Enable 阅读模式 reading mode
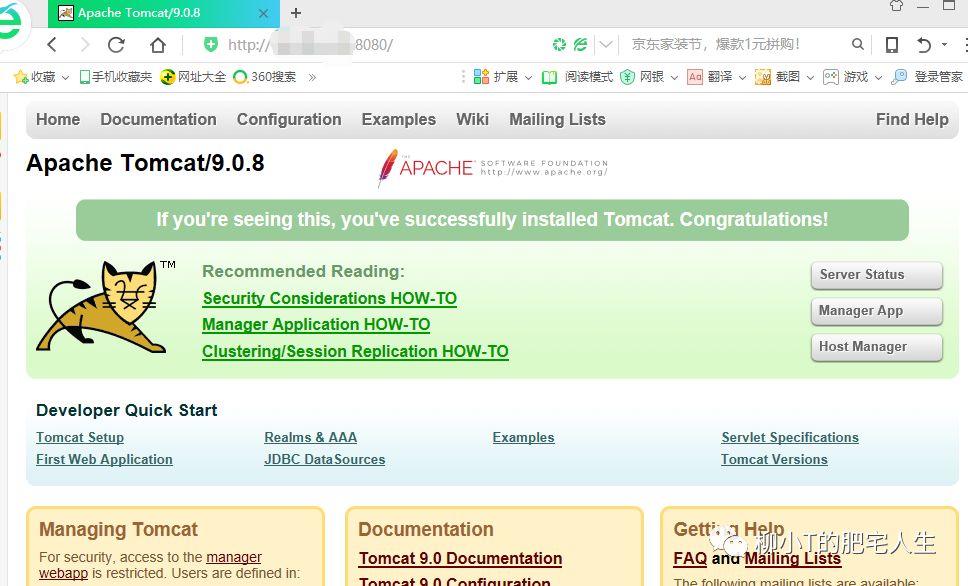Image resolution: width=968 pixels, height=586 pixels. coord(577,77)
